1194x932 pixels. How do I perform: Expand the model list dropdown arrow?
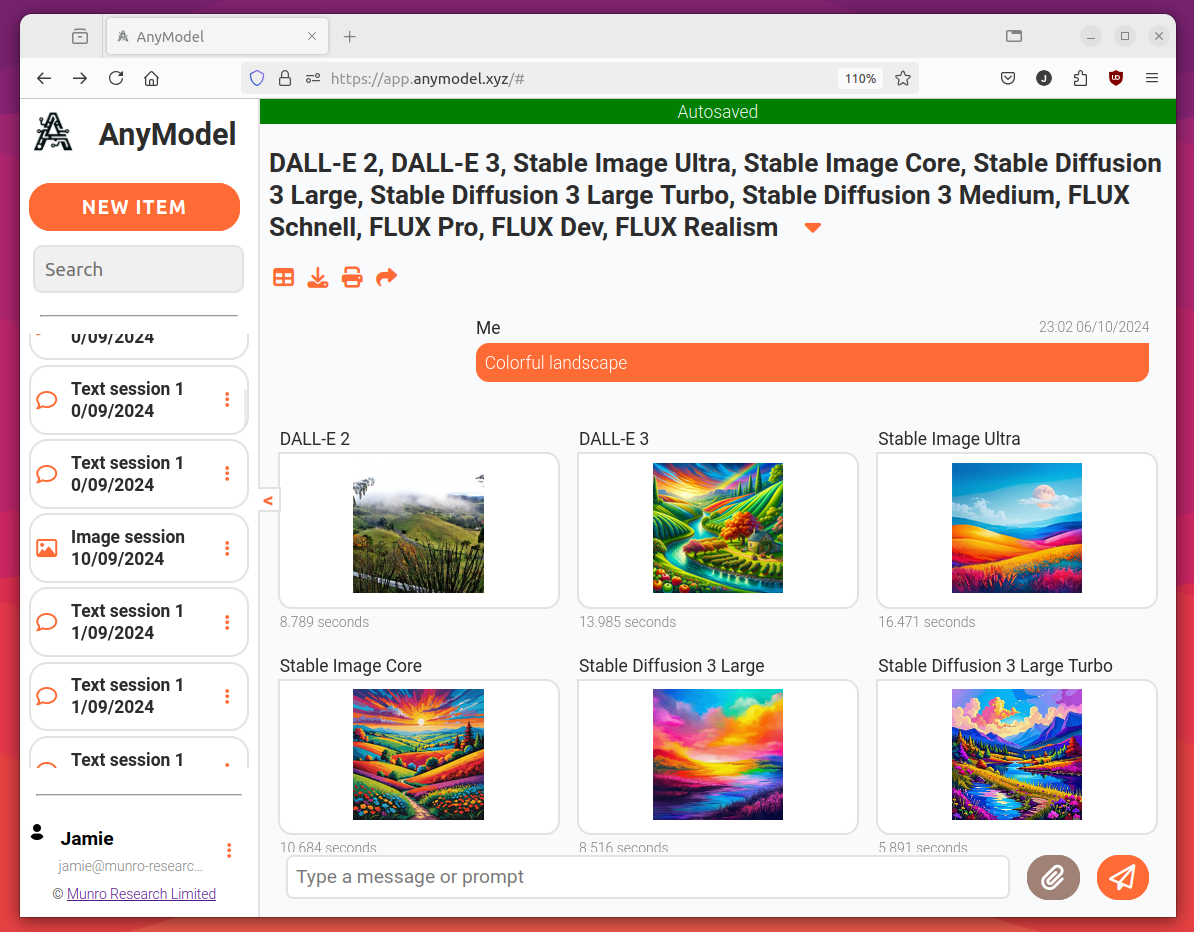(x=812, y=228)
